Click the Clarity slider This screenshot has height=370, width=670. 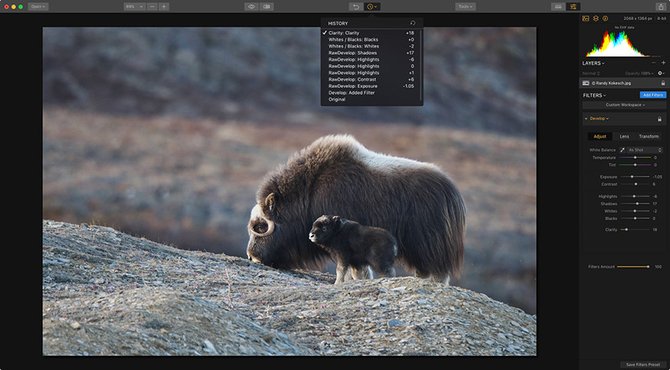point(635,229)
